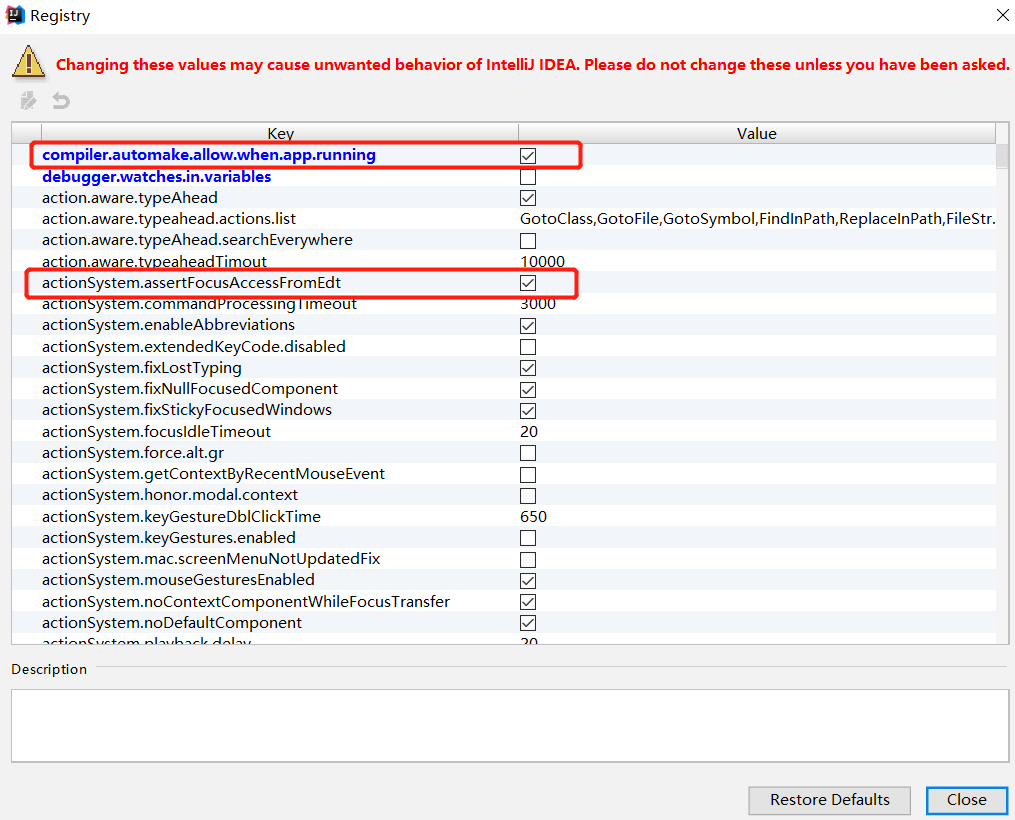Uncheck actionSystem.mouseGesturesEnabled checkbox
Screen dimensions: 1015x820
click(528, 581)
